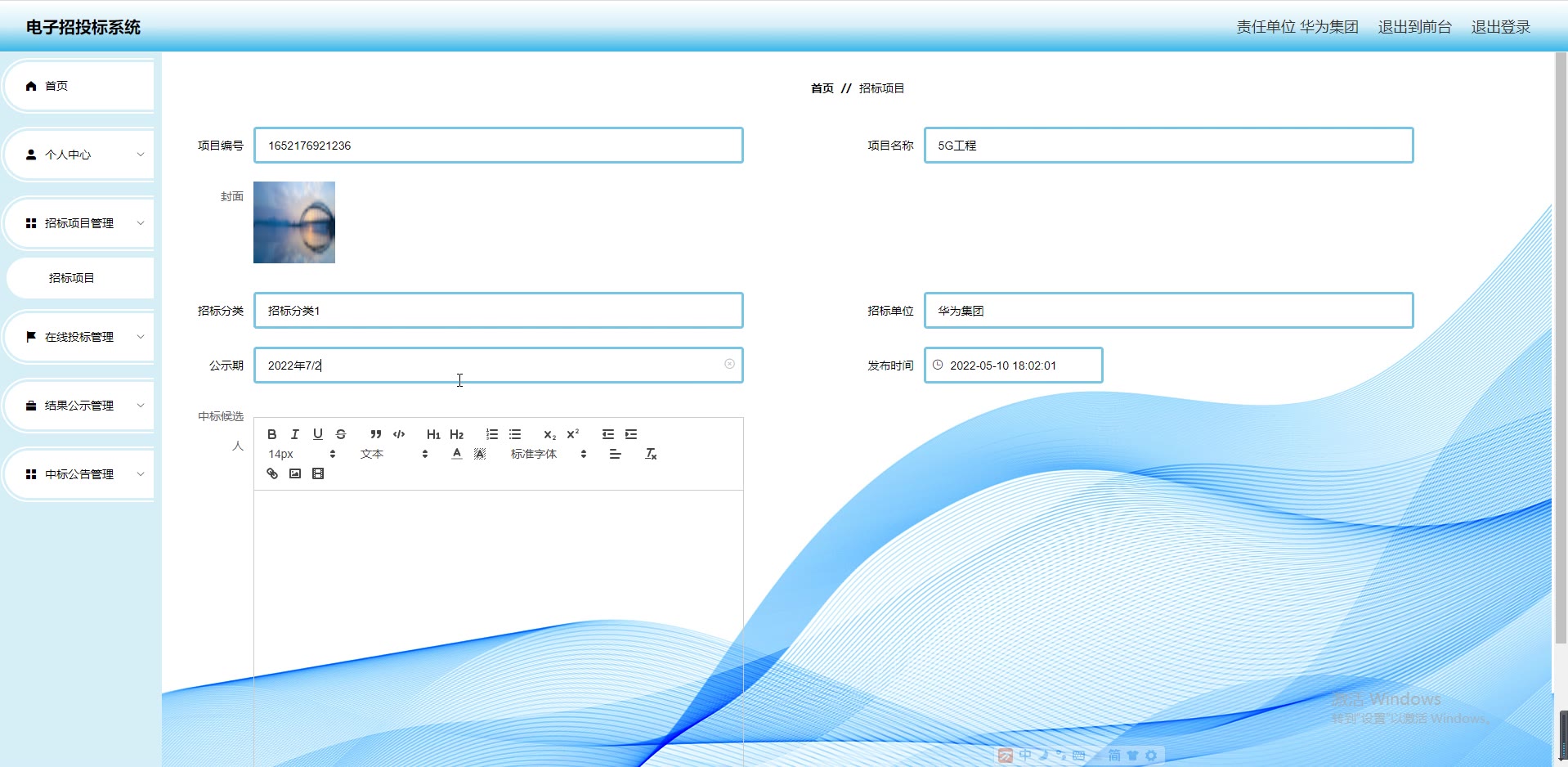Viewport: 1568px width, 767px height.
Task: Click 退出登录 to log out
Action: 1501,27
